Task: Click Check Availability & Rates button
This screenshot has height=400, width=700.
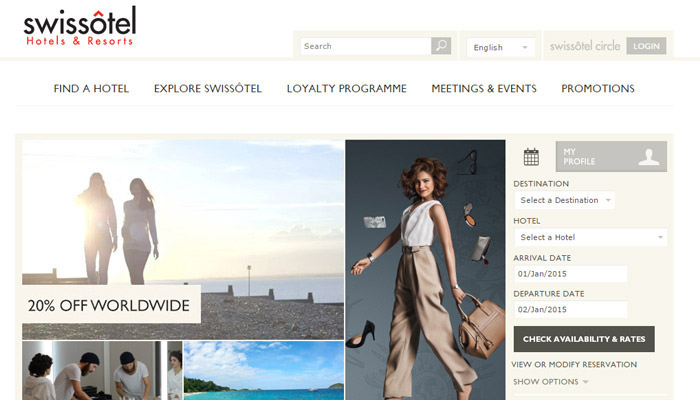Action: click(x=584, y=339)
